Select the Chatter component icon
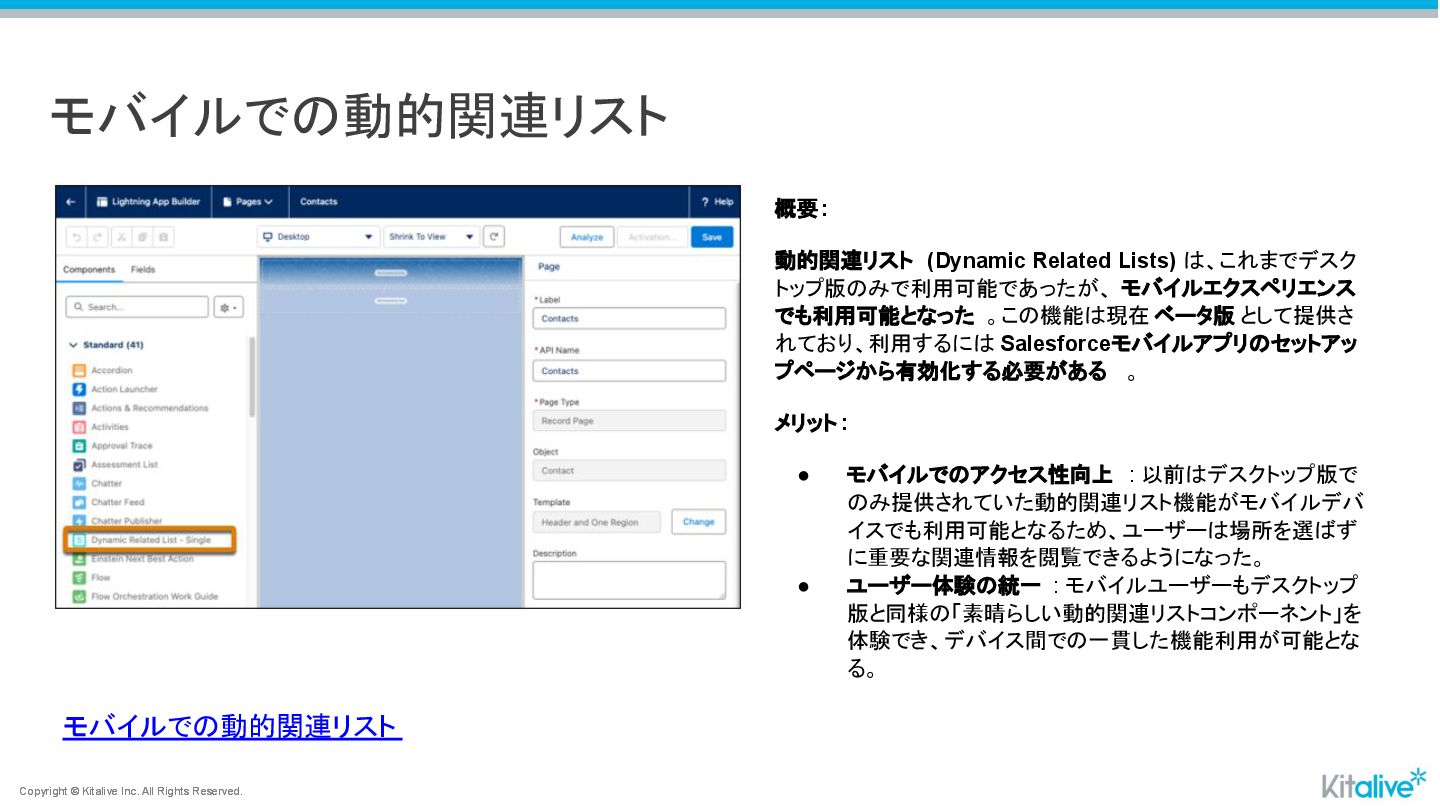Screen dimensions: 1440x810 click(79, 483)
